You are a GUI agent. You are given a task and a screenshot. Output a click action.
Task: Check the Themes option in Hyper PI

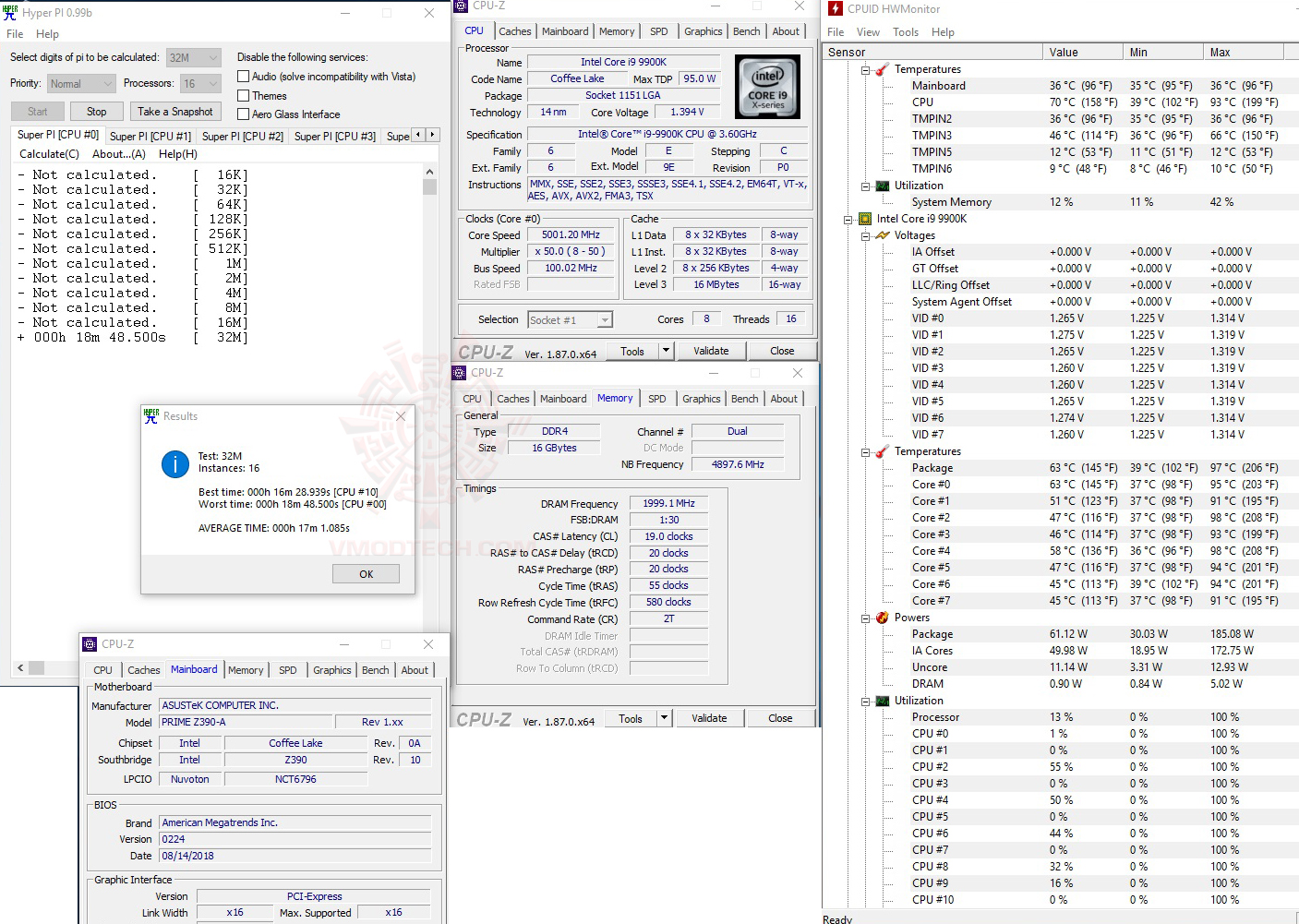[245, 95]
